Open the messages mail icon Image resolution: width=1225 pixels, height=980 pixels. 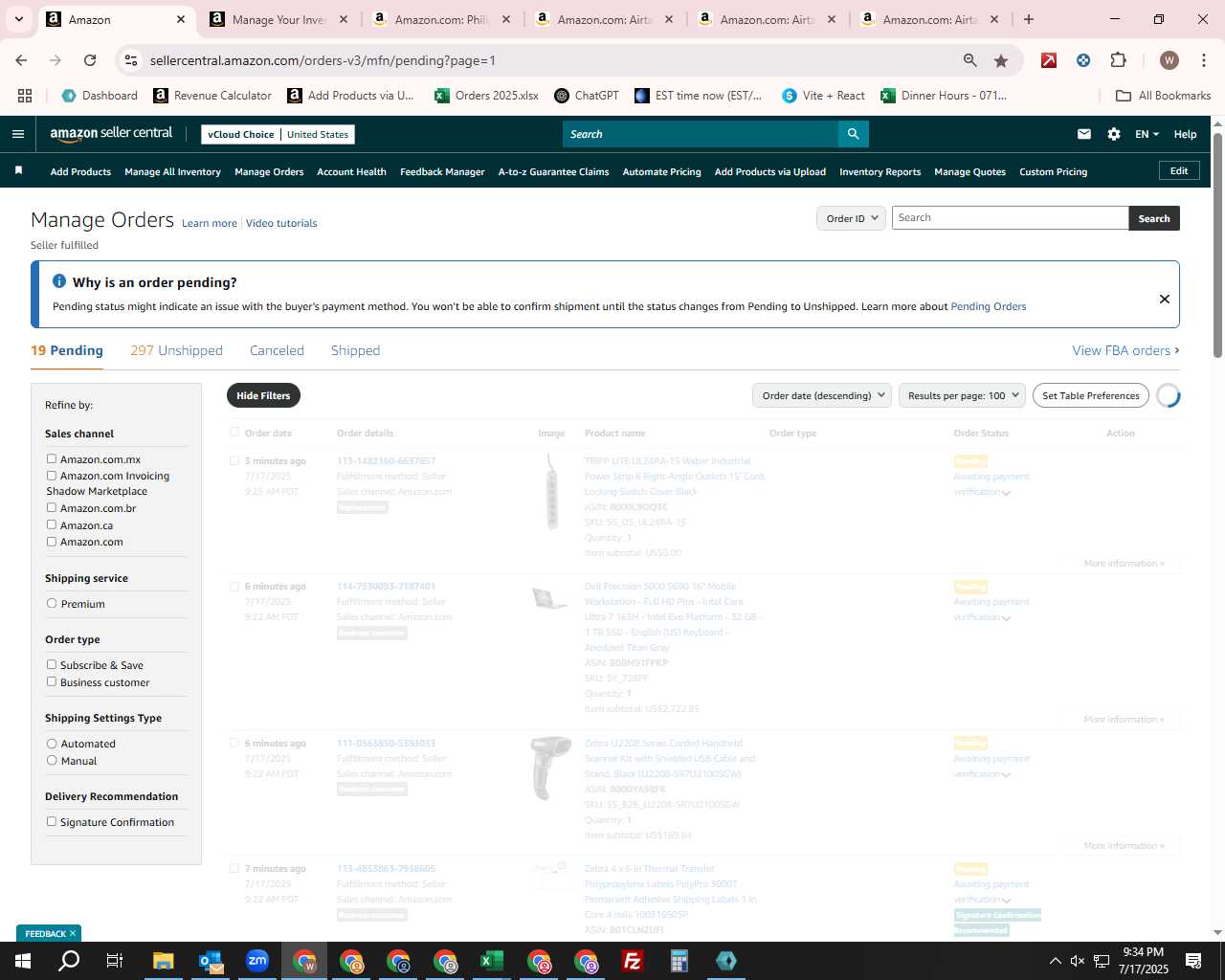coord(1084,134)
